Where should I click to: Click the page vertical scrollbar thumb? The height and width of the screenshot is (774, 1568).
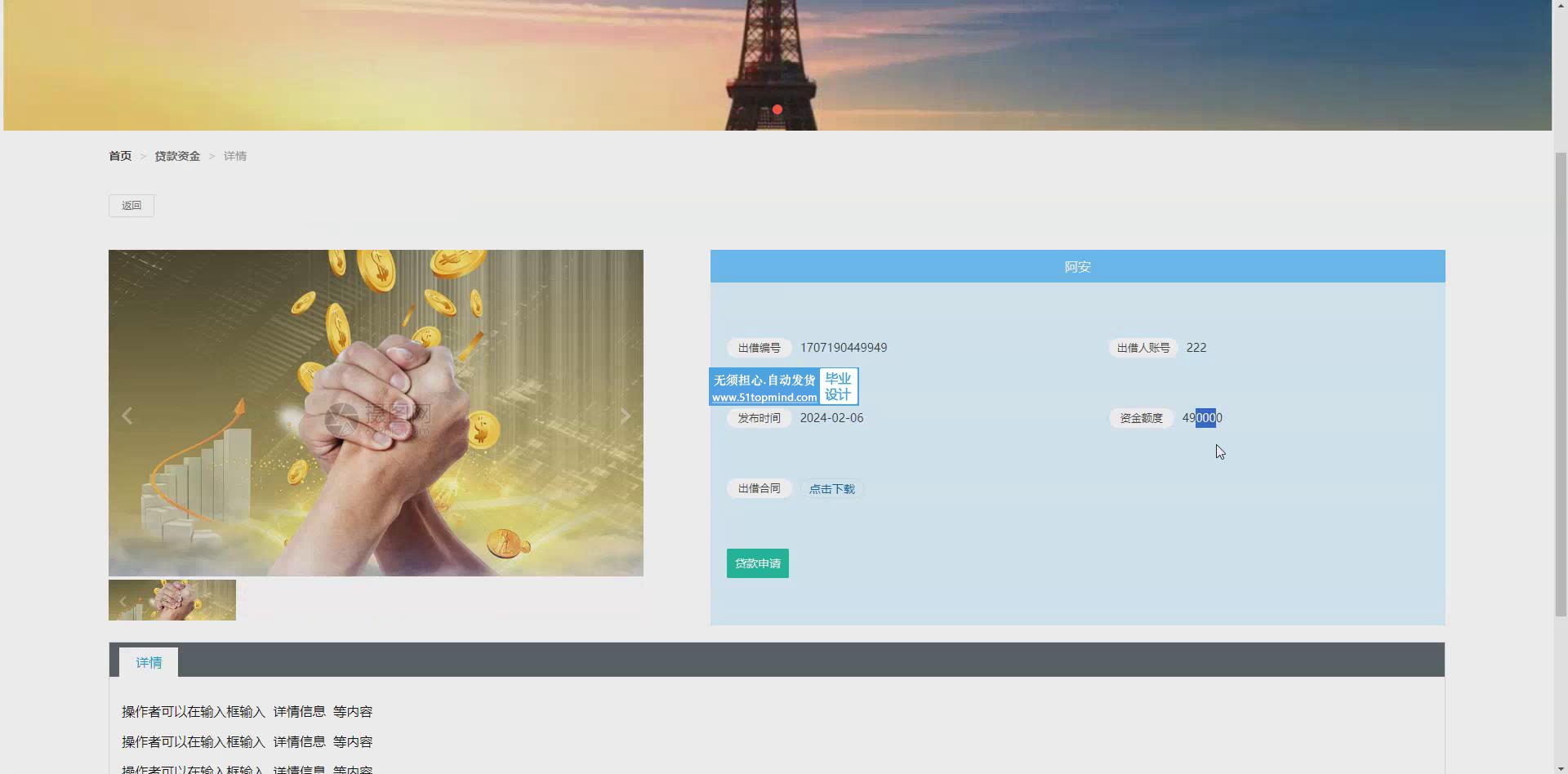pos(1561,384)
